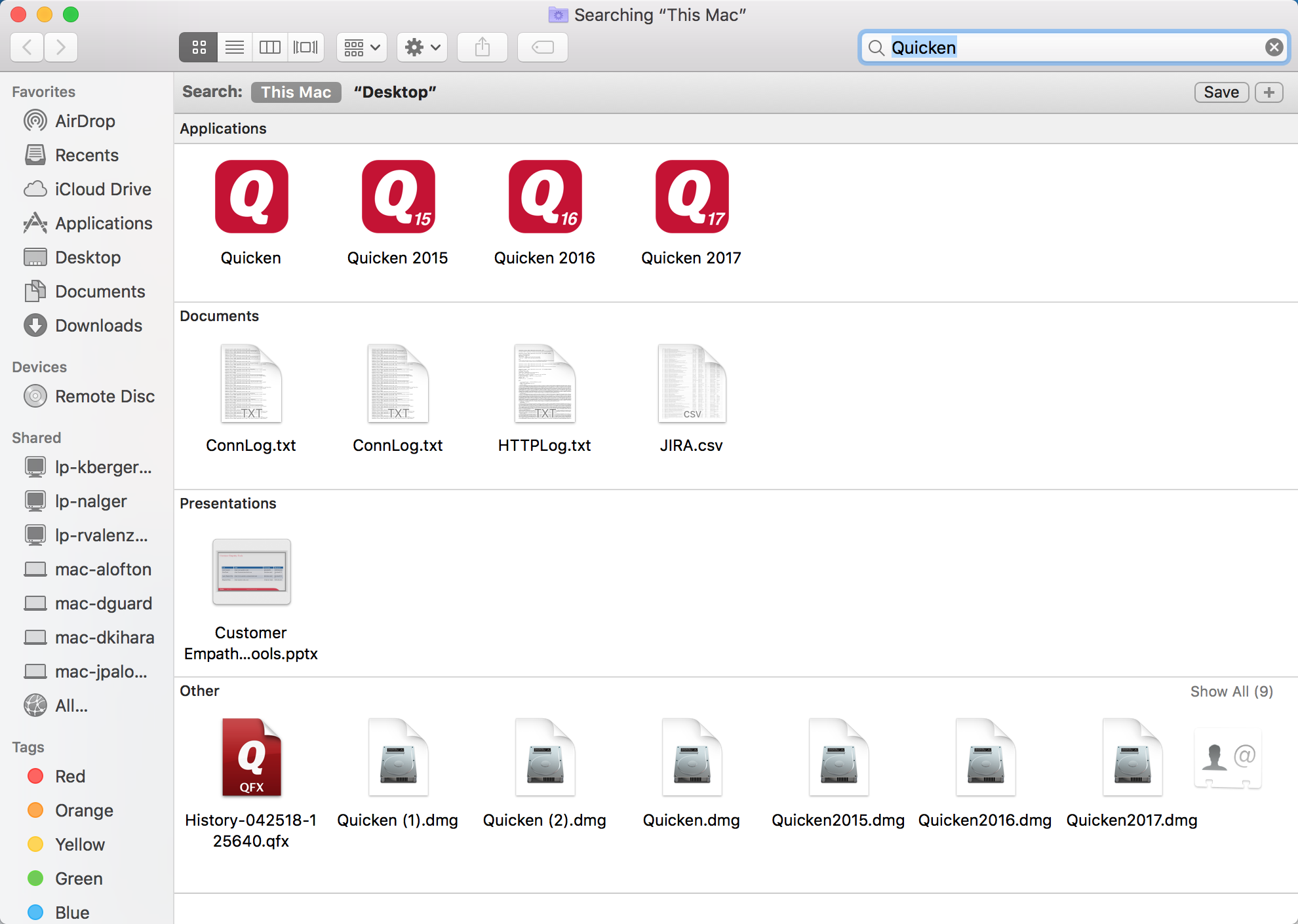
Task: Switch to list view mode
Action: click(x=235, y=47)
